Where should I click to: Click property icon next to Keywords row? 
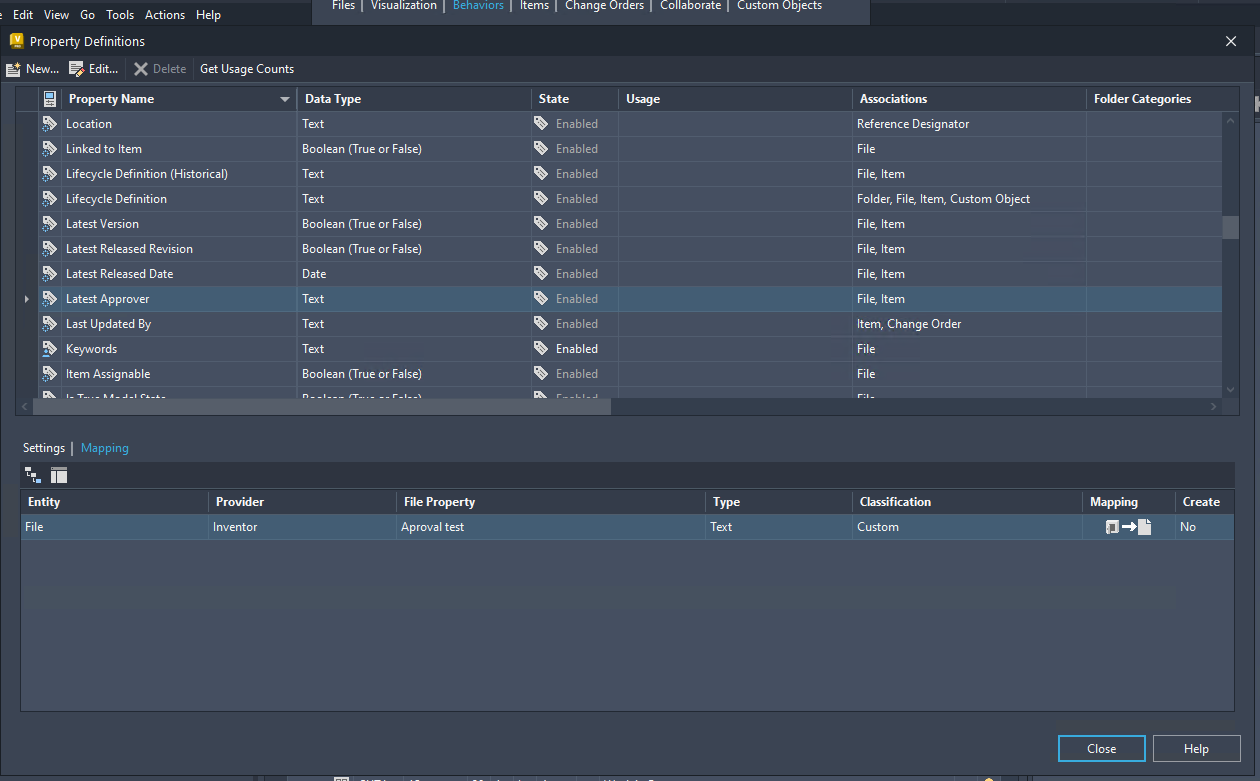(x=49, y=349)
